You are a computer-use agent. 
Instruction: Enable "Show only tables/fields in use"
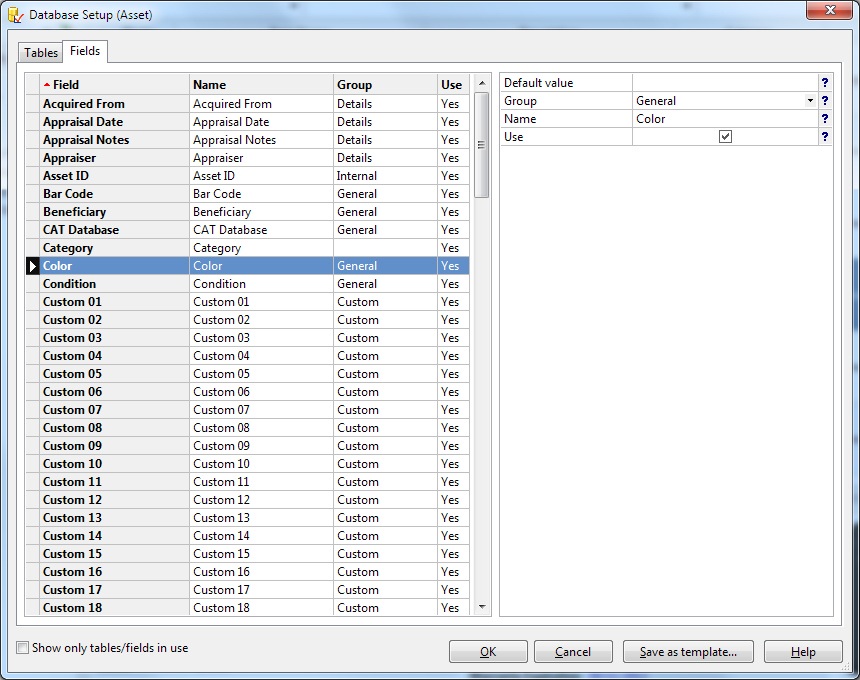(22, 648)
